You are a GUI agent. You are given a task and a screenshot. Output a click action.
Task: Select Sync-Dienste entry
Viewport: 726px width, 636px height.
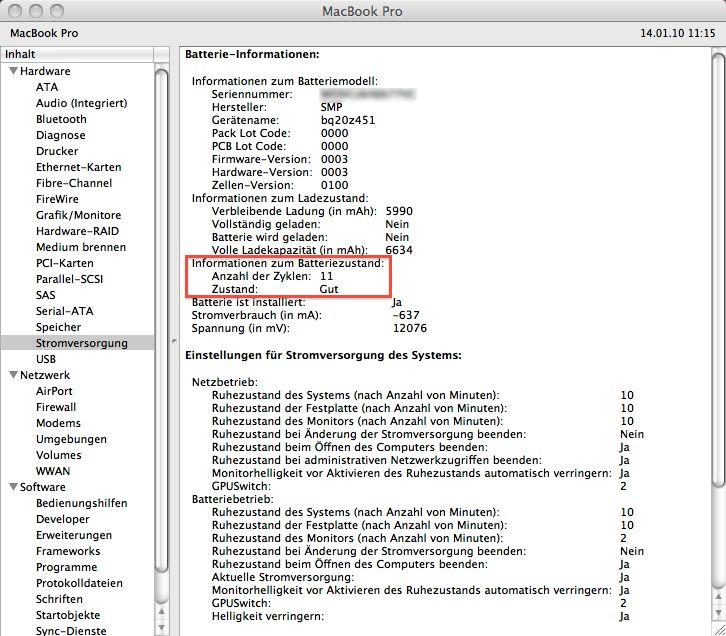pos(71,630)
